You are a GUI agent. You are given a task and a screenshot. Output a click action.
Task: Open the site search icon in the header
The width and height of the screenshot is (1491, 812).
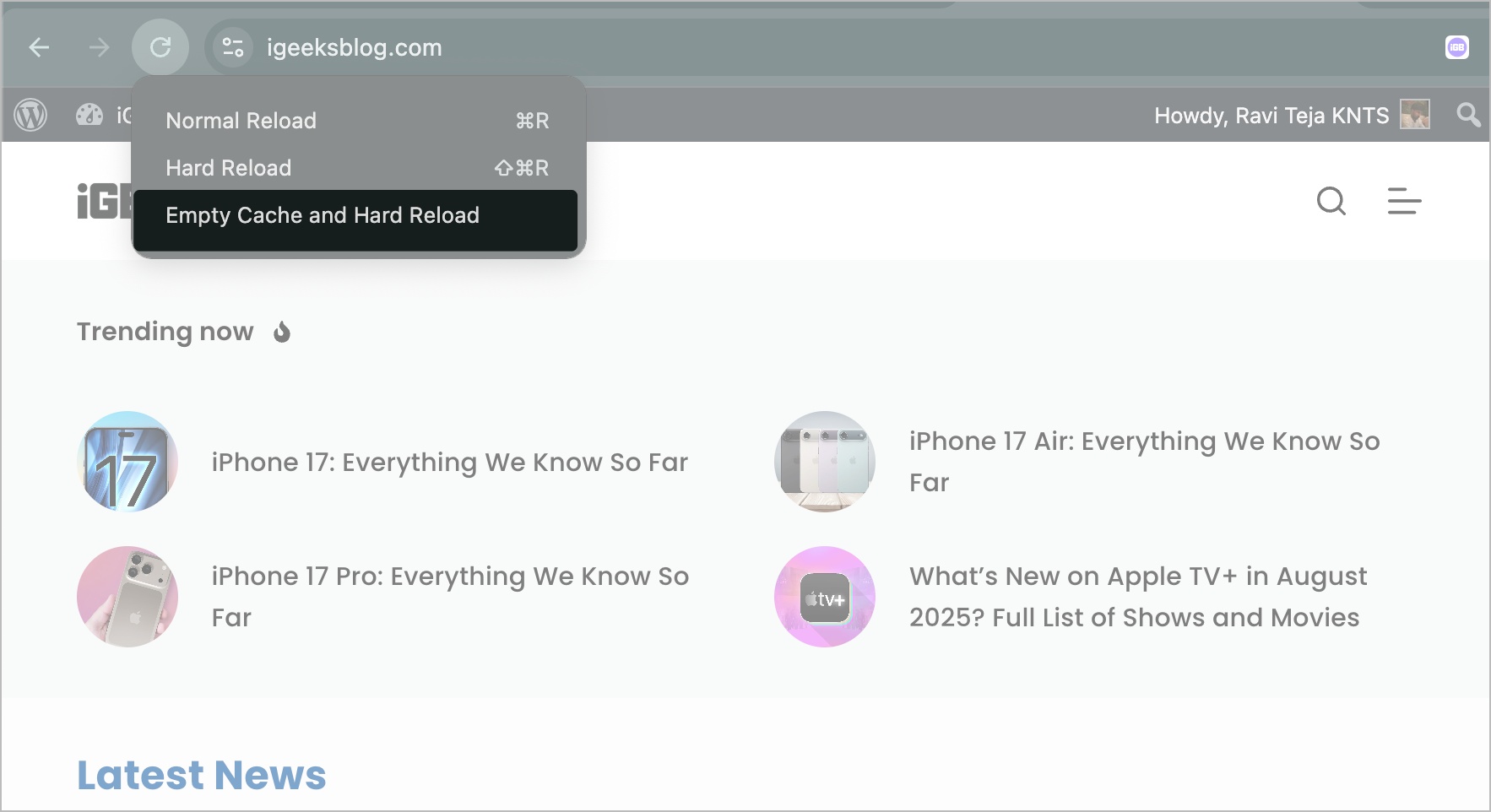click(1331, 201)
